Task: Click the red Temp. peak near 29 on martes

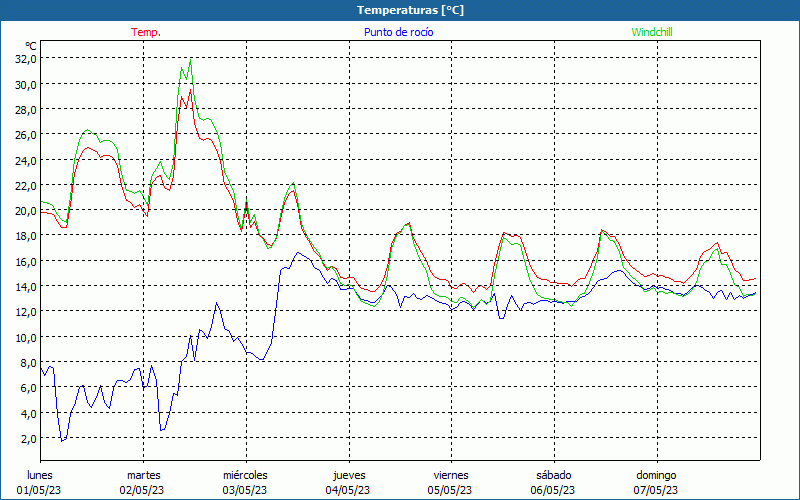Action: coord(190,90)
